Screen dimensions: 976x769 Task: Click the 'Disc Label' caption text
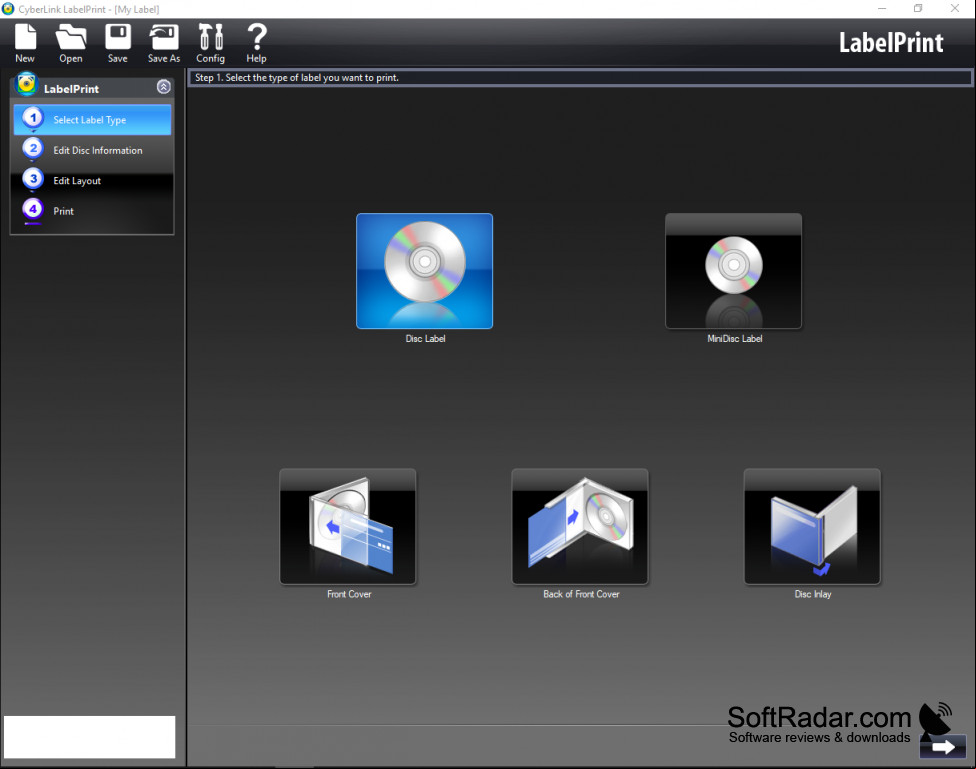click(x=425, y=339)
